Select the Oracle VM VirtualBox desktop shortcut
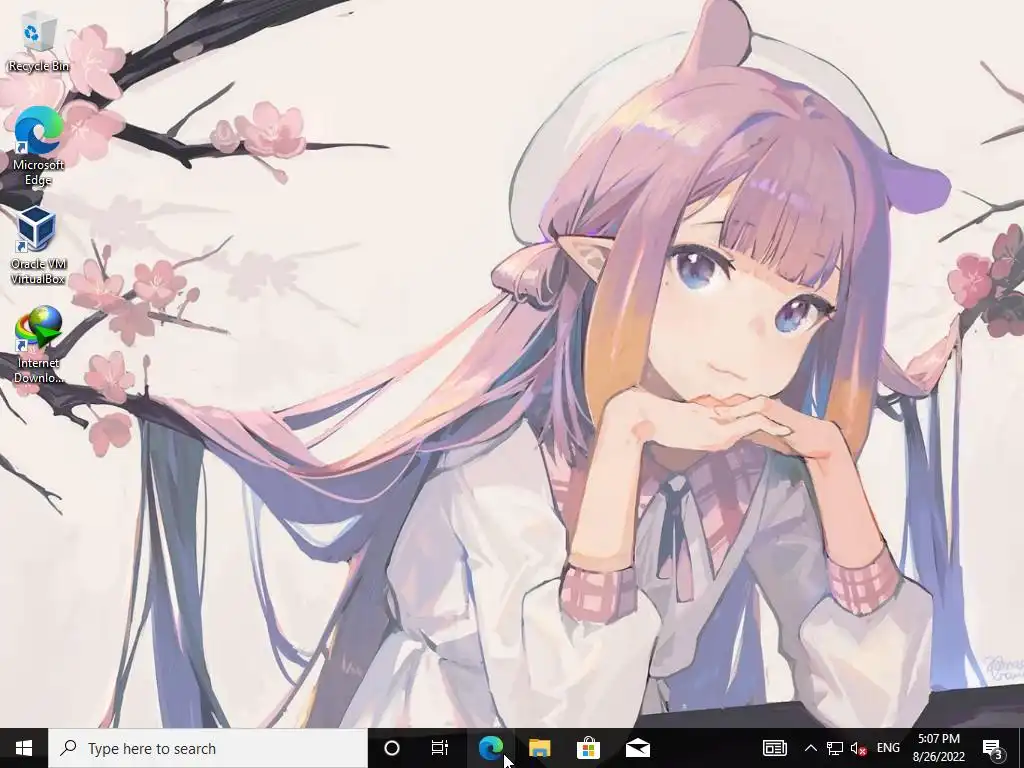Viewport: 1024px width, 768px height. (x=39, y=246)
